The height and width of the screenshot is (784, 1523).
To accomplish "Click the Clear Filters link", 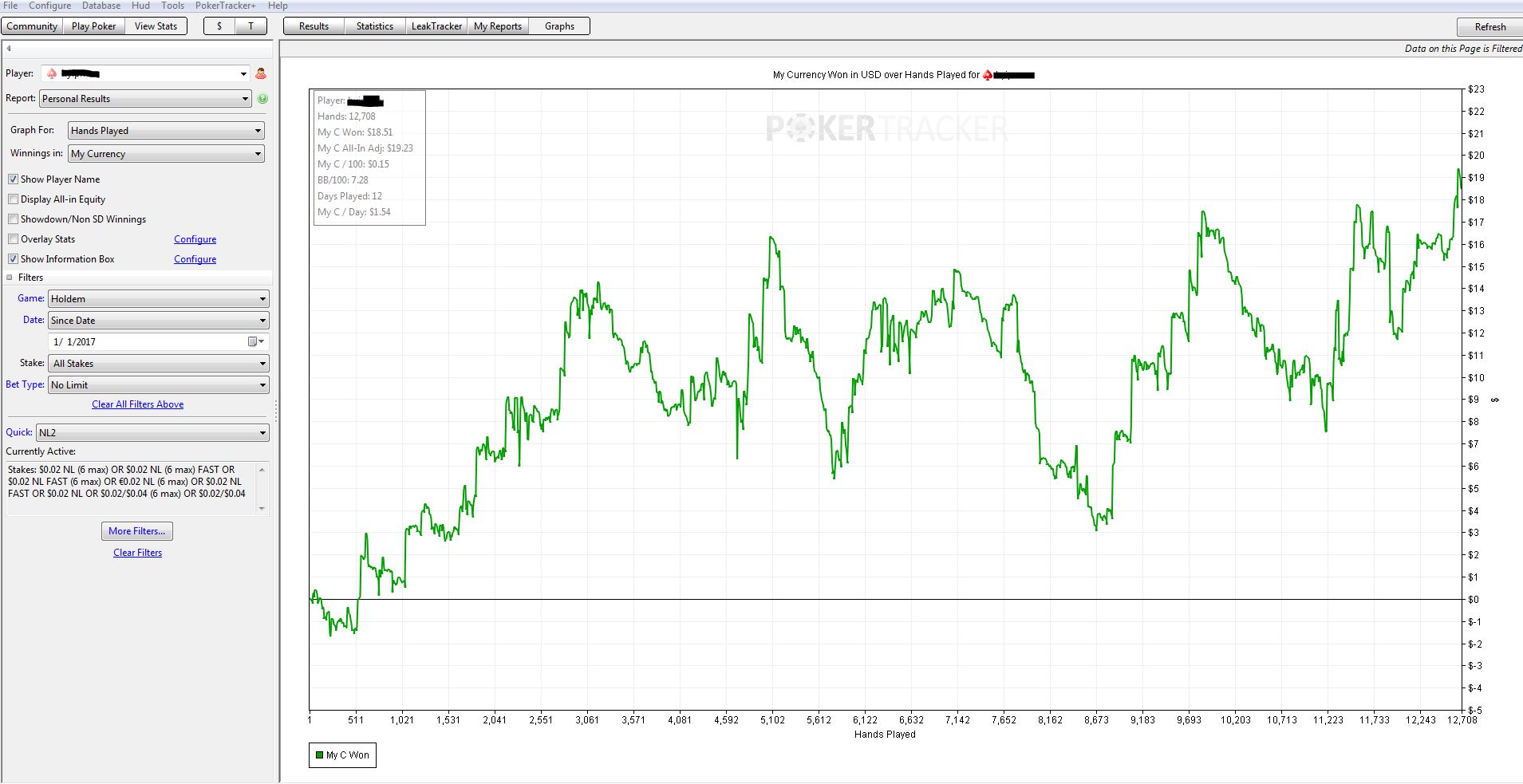I will point(137,553).
